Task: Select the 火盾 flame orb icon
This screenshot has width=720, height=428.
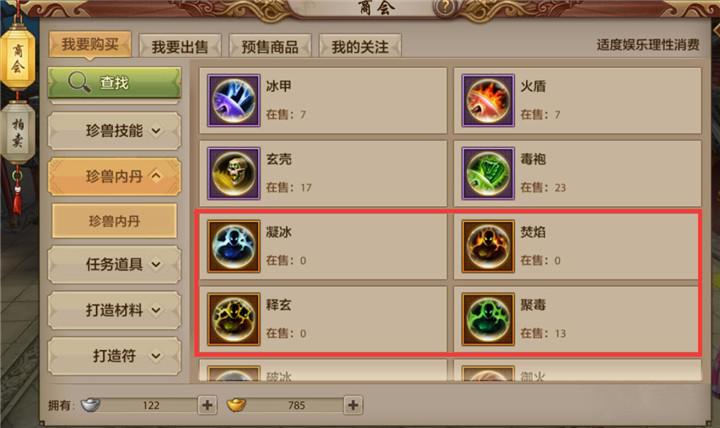Action: (488, 101)
